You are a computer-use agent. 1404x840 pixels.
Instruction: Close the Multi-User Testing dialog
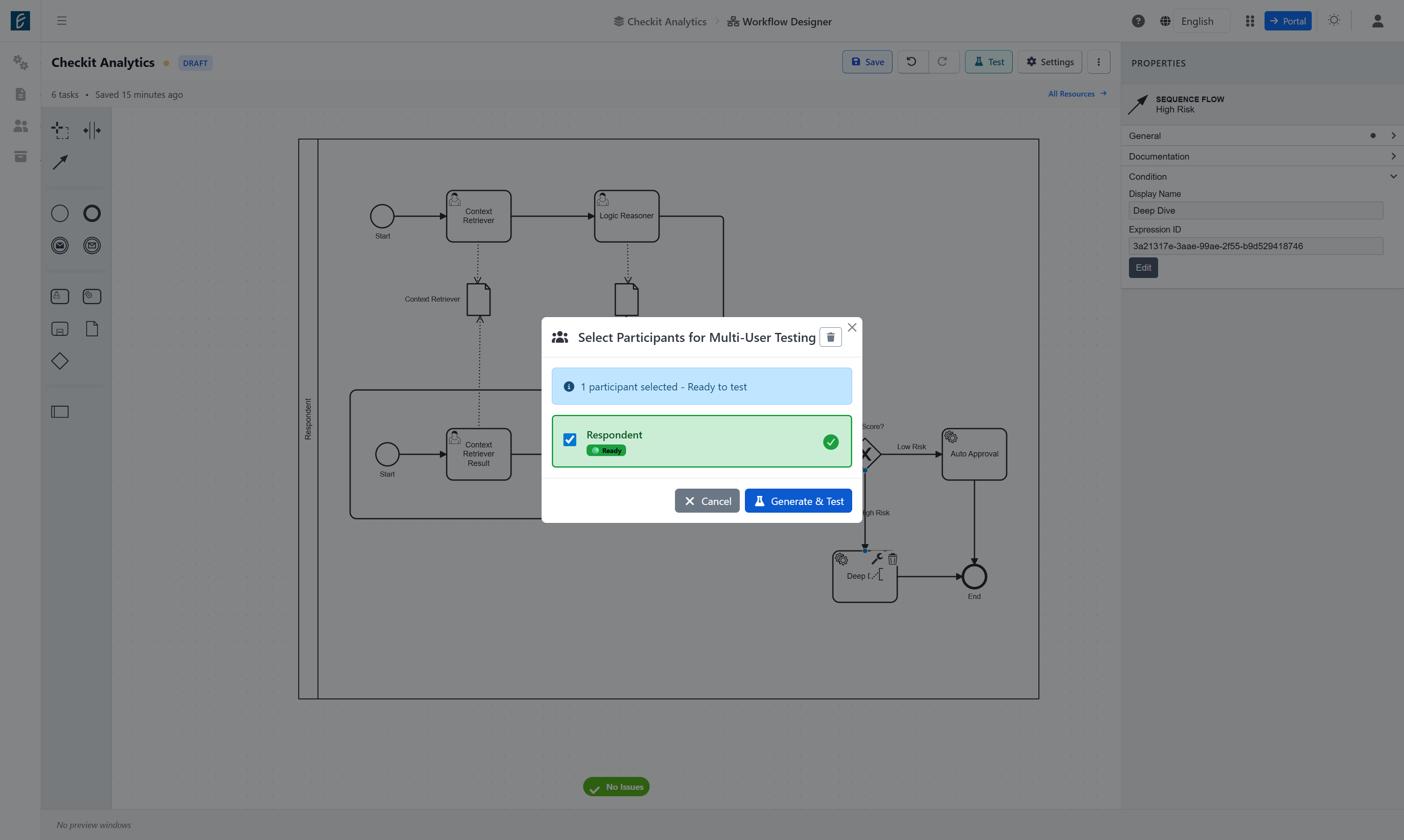852,327
